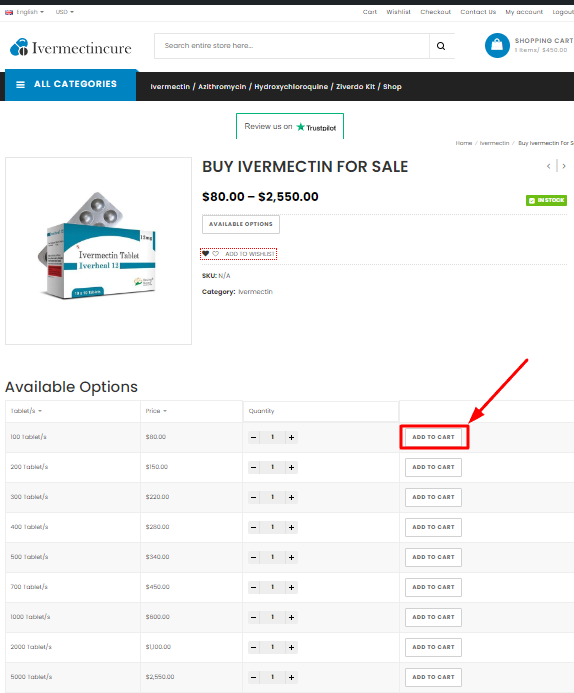Sort table by Tablet/s column
The height and width of the screenshot is (693, 574).
26,411
